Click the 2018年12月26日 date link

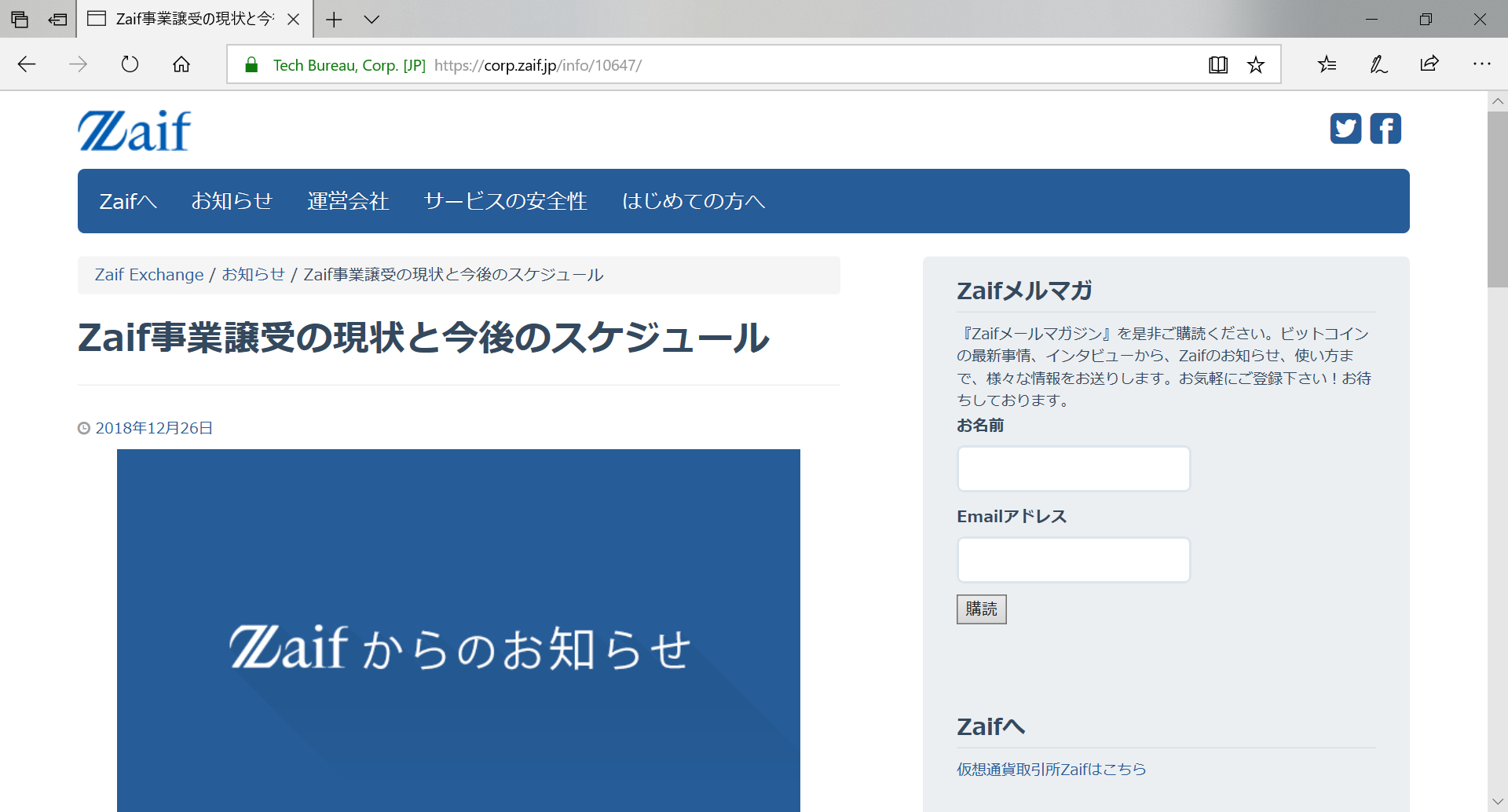[154, 428]
